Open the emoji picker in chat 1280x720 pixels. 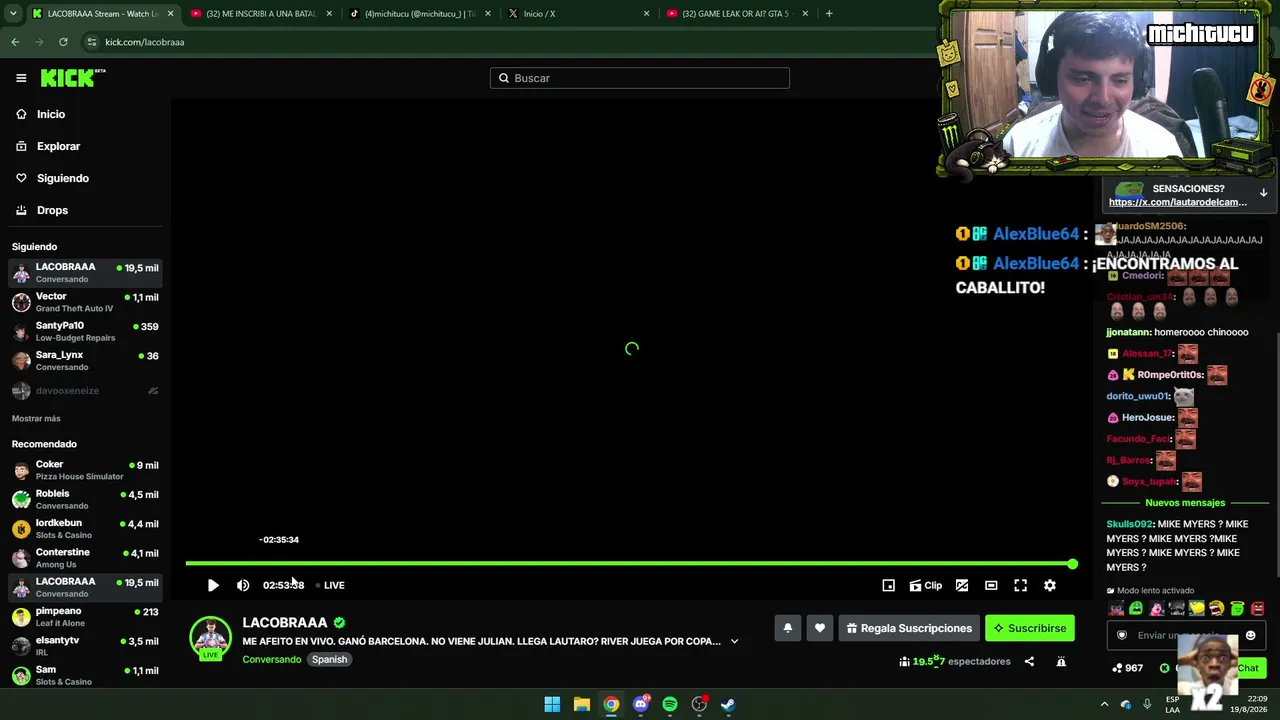(1250, 636)
